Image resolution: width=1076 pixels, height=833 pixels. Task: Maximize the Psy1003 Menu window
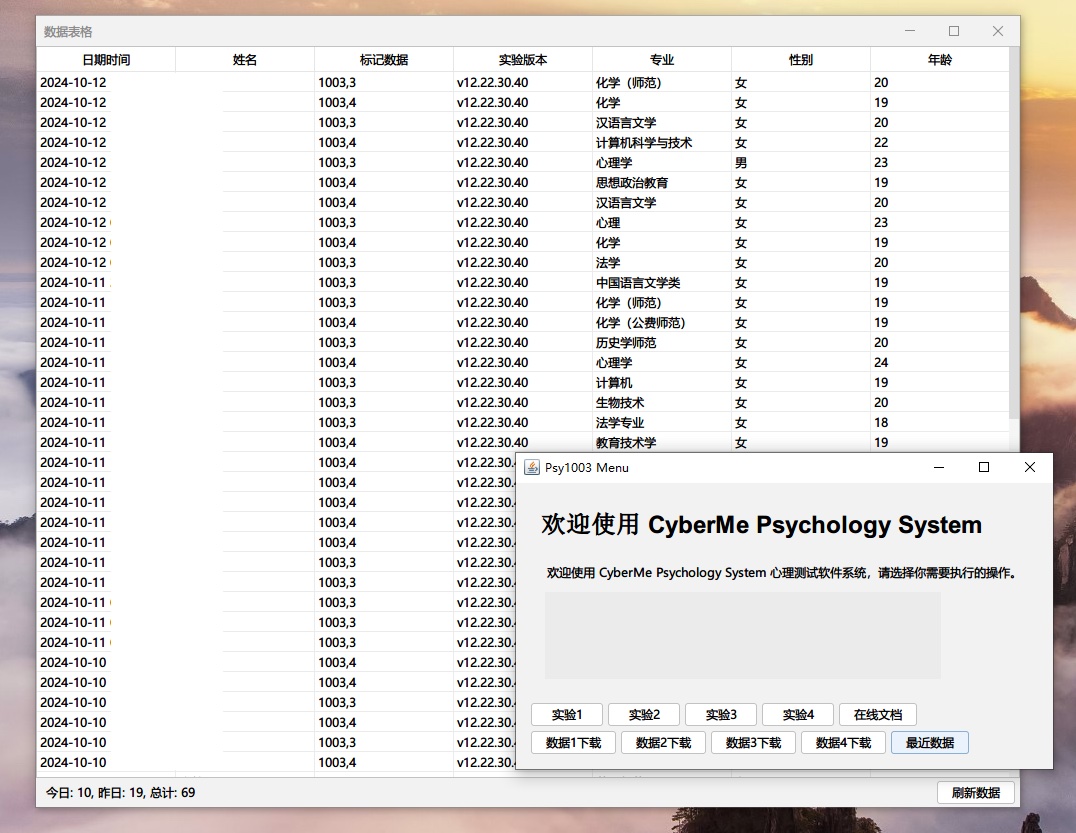pos(984,467)
